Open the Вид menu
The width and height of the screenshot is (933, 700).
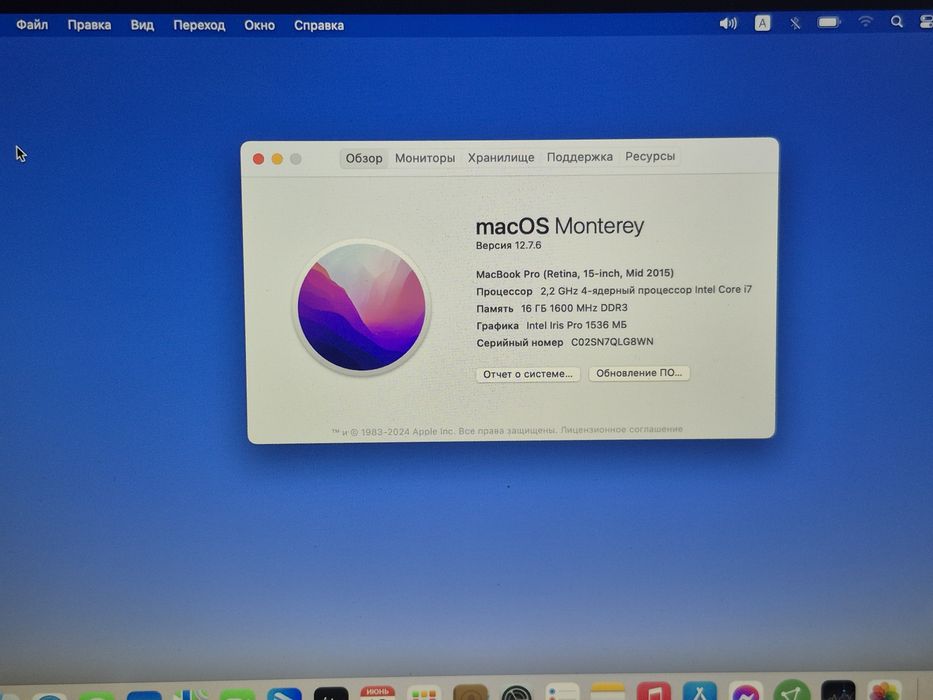[142, 25]
